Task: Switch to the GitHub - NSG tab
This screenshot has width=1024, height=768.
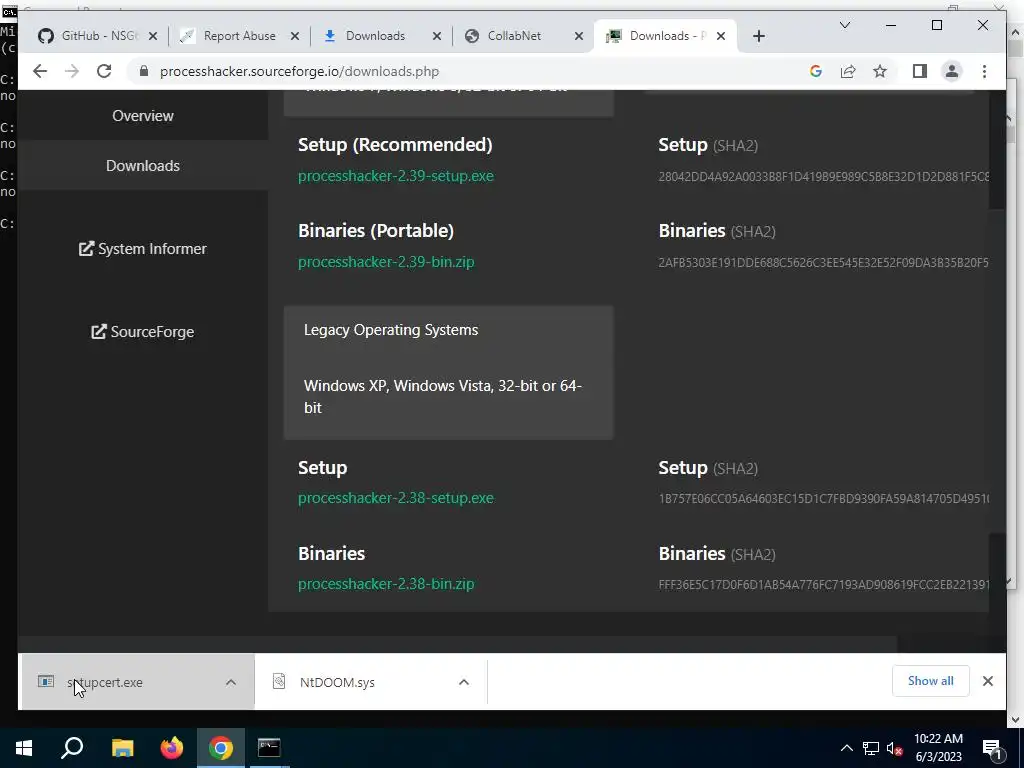Action: (98, 36)
